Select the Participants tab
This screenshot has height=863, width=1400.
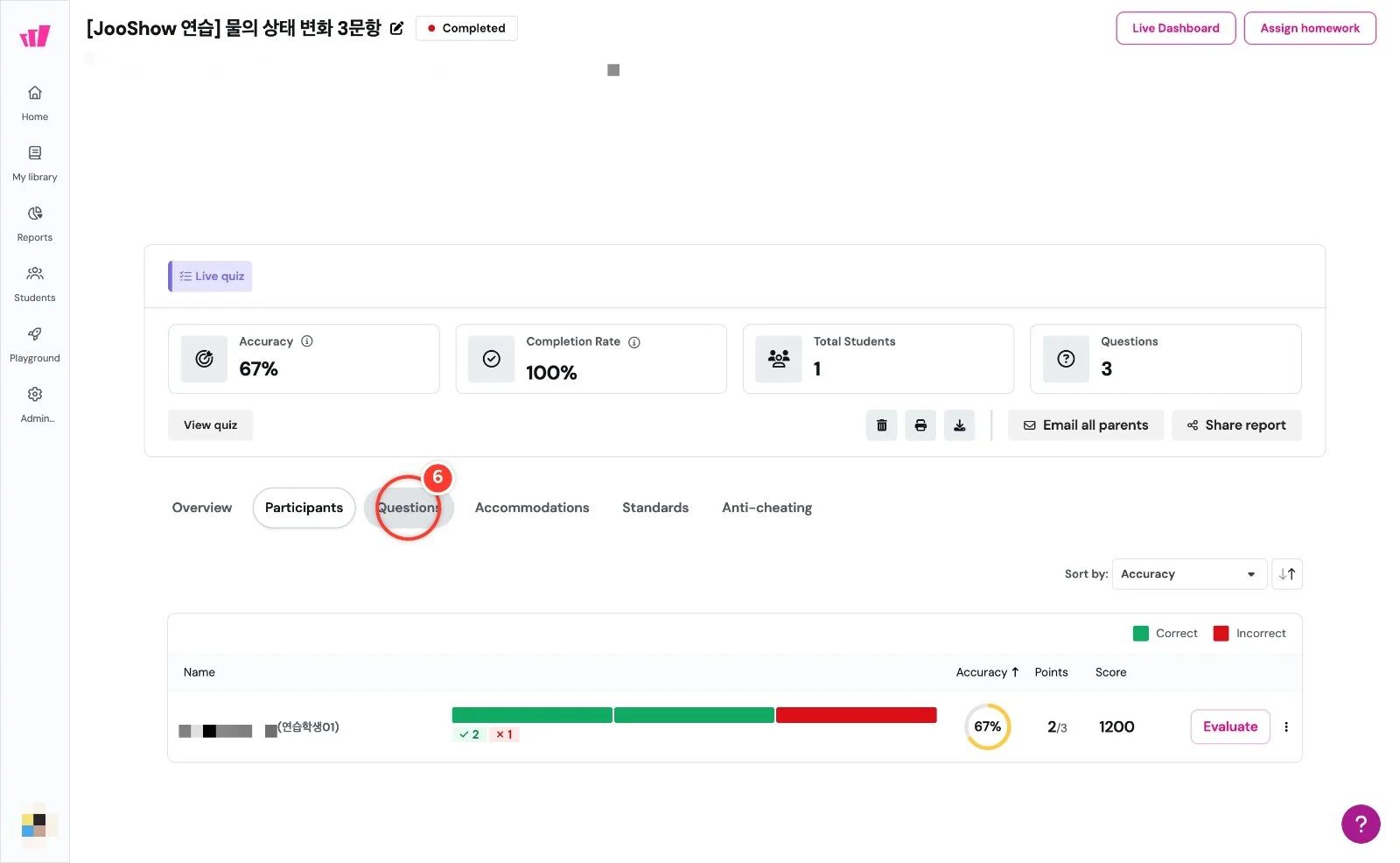[x=304, y=508]
